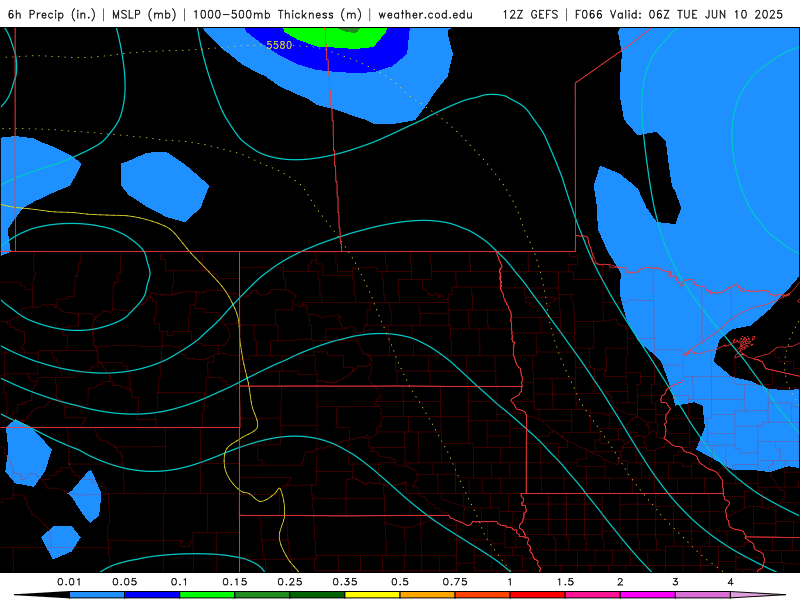Click the 0.35 legend value label
800x600 pixels.
(x=345, y=582)
